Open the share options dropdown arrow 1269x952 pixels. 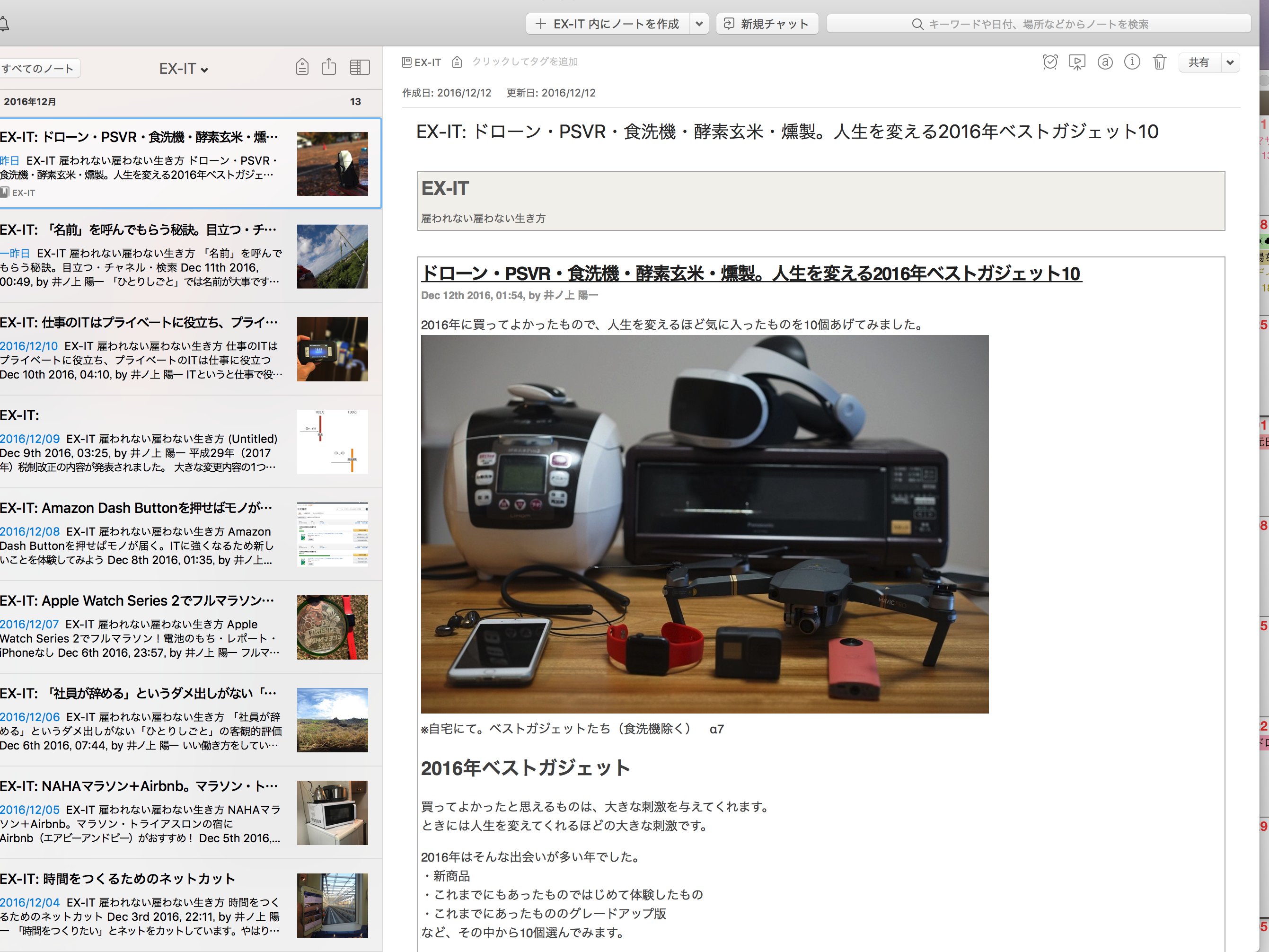click(1231, 62)
